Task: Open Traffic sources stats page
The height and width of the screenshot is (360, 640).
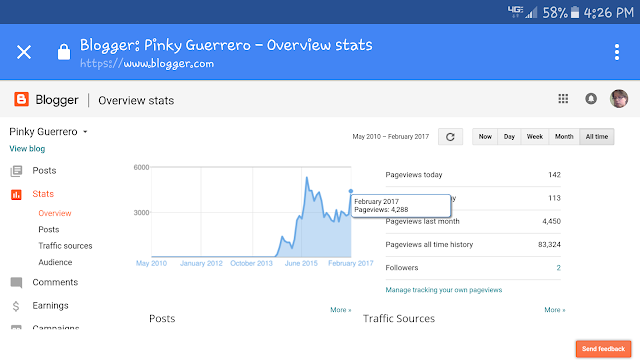Action: coord(65,246)
